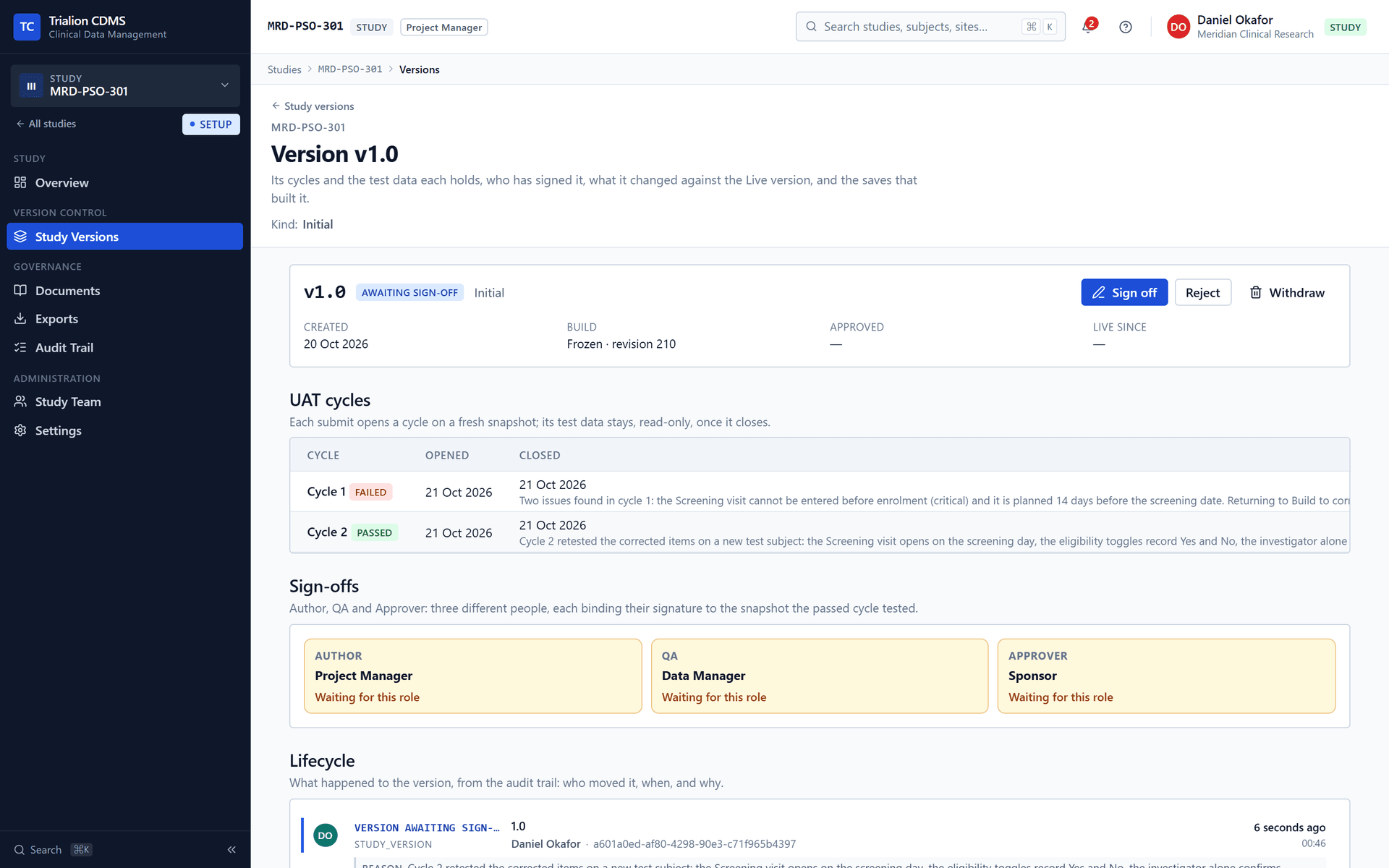This screenshot has height=868, width=1389.
Task: Click the Audit Trail list icon
Action: click(x=20, y=347)
